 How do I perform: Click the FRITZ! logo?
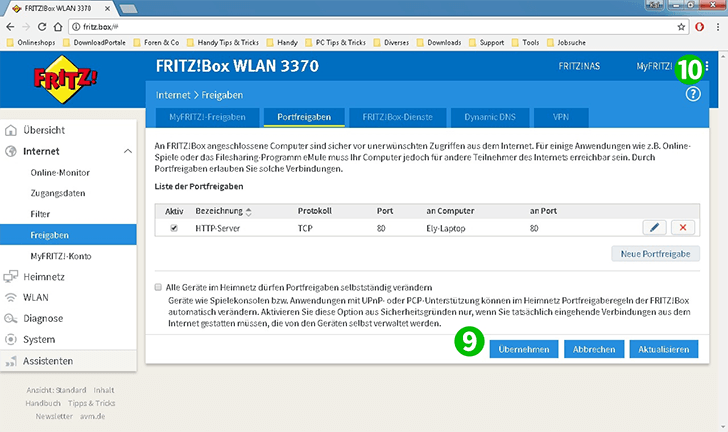click(65, 79)
